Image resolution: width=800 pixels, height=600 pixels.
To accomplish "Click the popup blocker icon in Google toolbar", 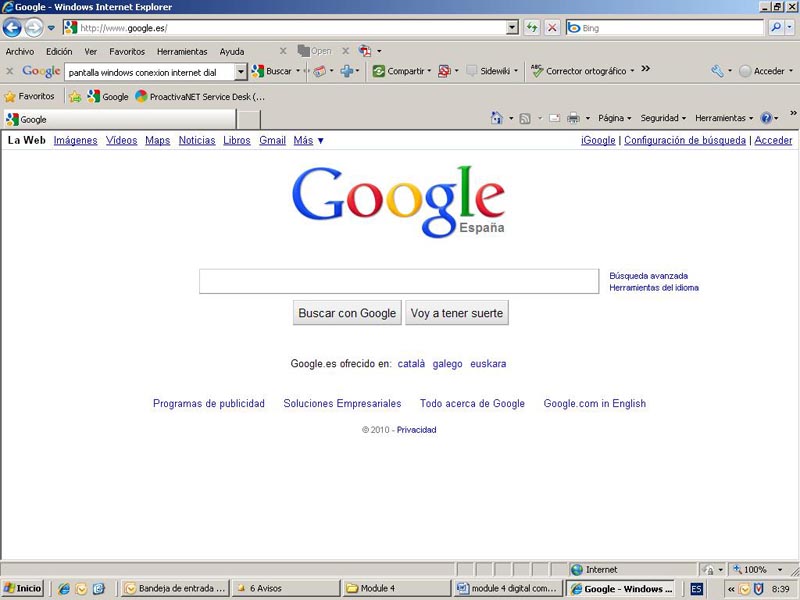I will point(444,71).
